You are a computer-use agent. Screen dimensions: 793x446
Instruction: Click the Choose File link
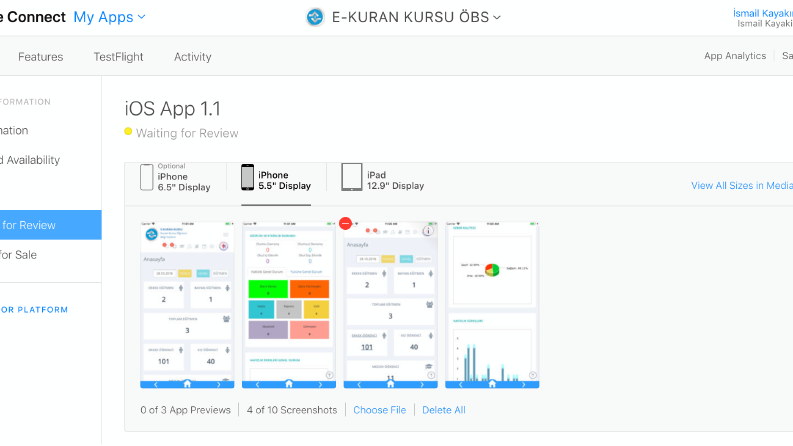(379, 410)
